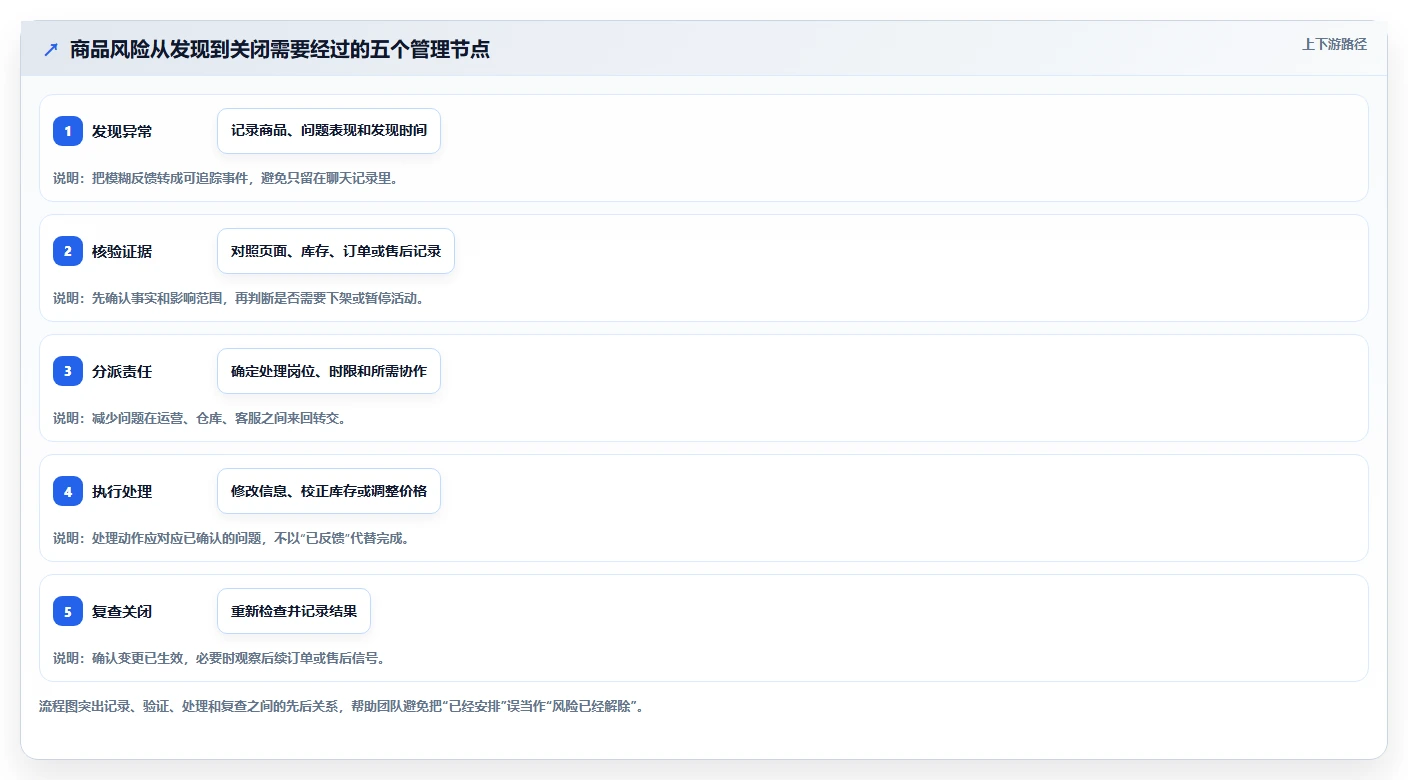
Task: Click the title 商品风险从发现到关闭需要经过的五个管理节点
Action: pyautogui.click(x=279, y=49)
